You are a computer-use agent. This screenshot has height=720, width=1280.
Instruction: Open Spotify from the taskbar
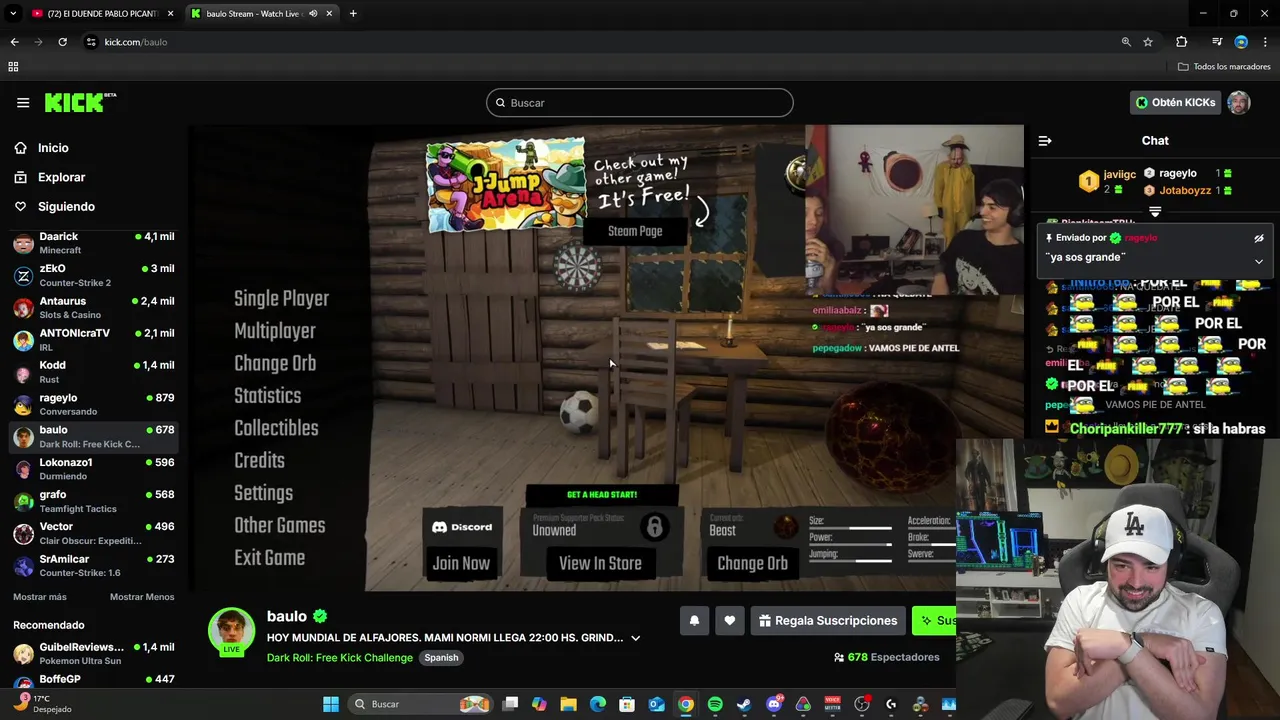[x=715, y=704]
